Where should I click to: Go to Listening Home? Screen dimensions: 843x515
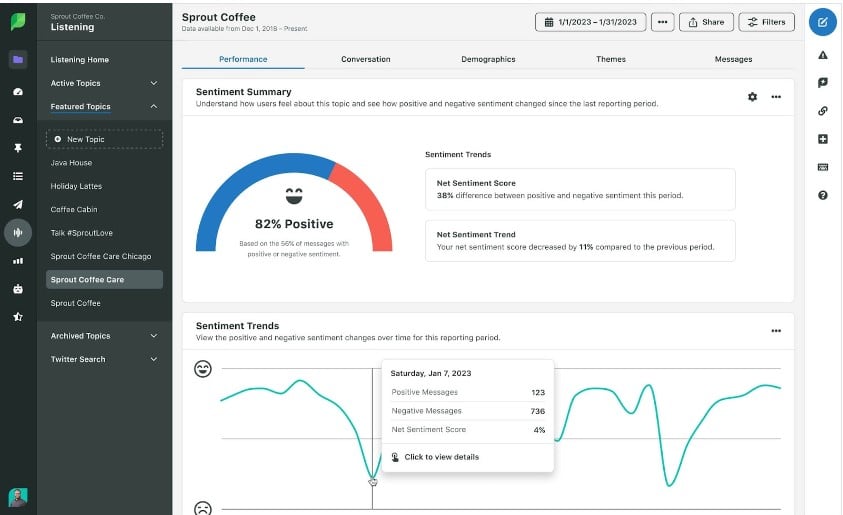point(80,60)
